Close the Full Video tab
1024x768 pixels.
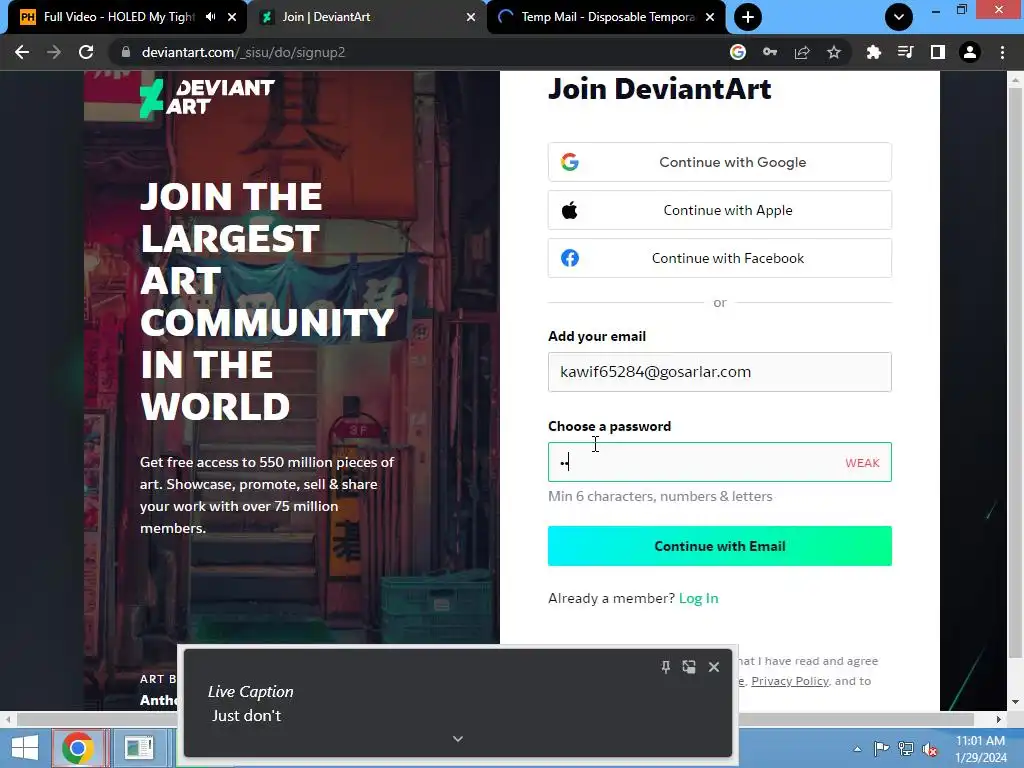click(x=232, y=17)
